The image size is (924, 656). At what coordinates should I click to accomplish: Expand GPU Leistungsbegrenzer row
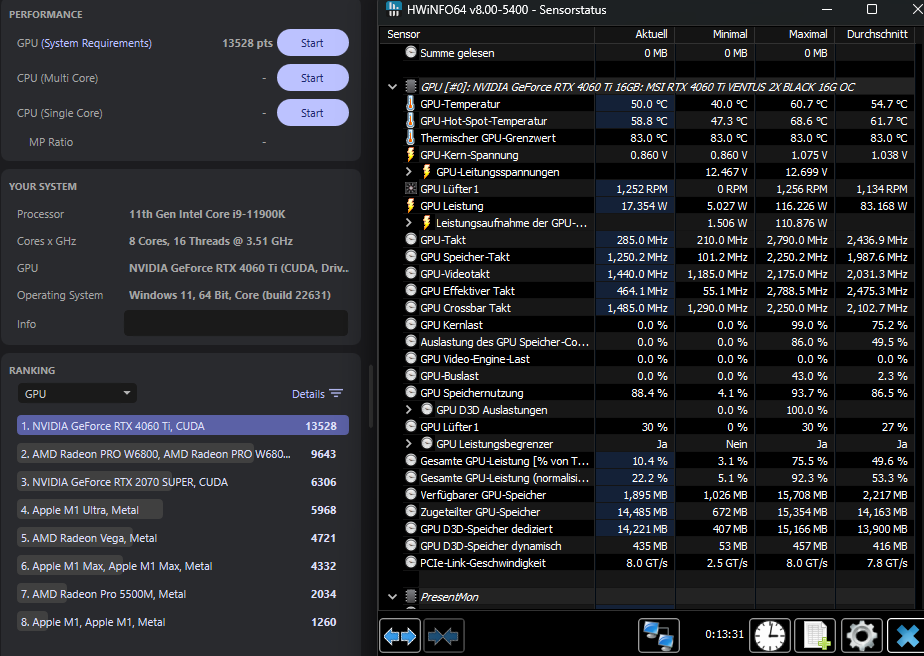pyautogui.click(x=409, y=444)
